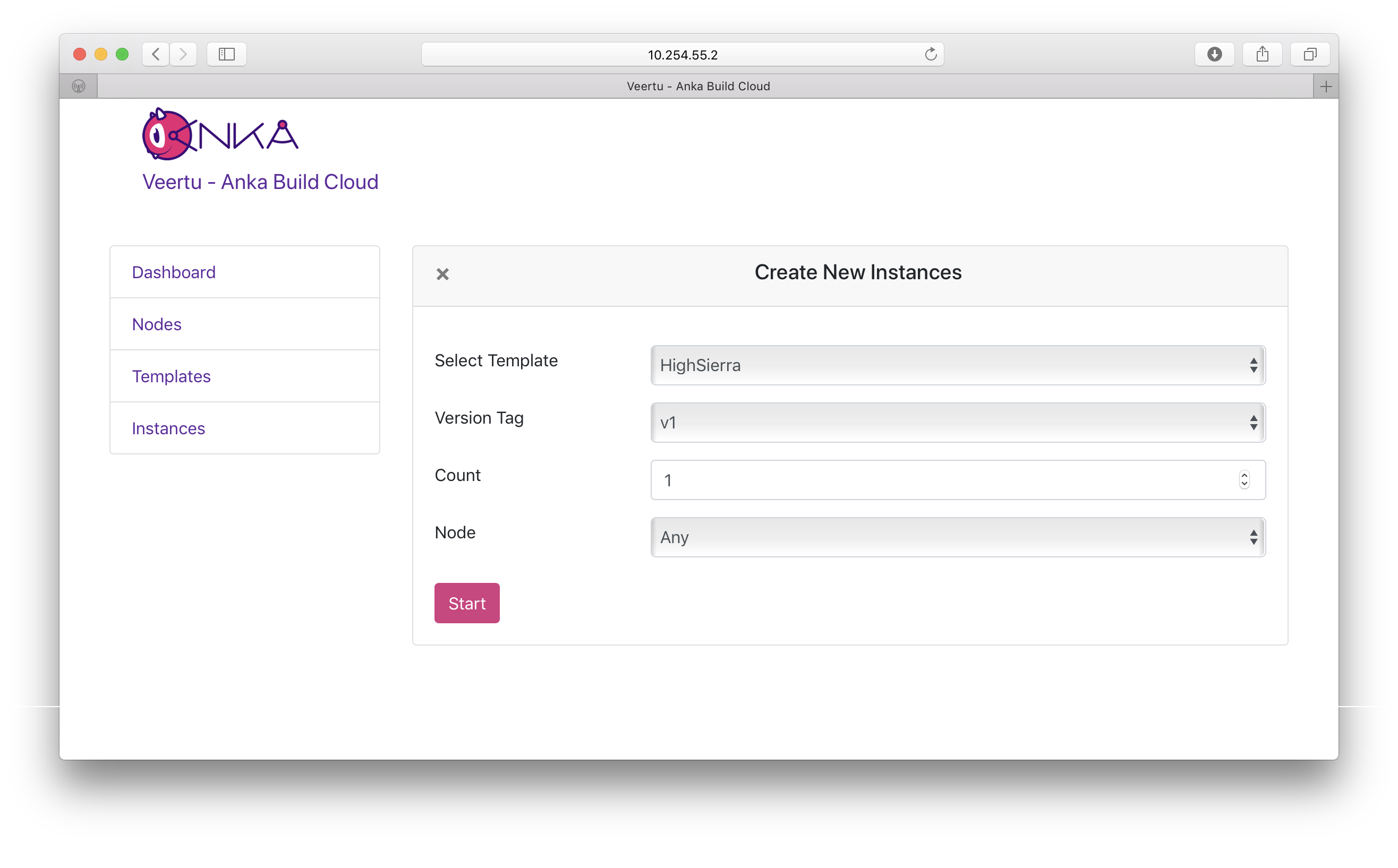
Task: Open the Safari downloads icon
Action: tap(1214, 54)
